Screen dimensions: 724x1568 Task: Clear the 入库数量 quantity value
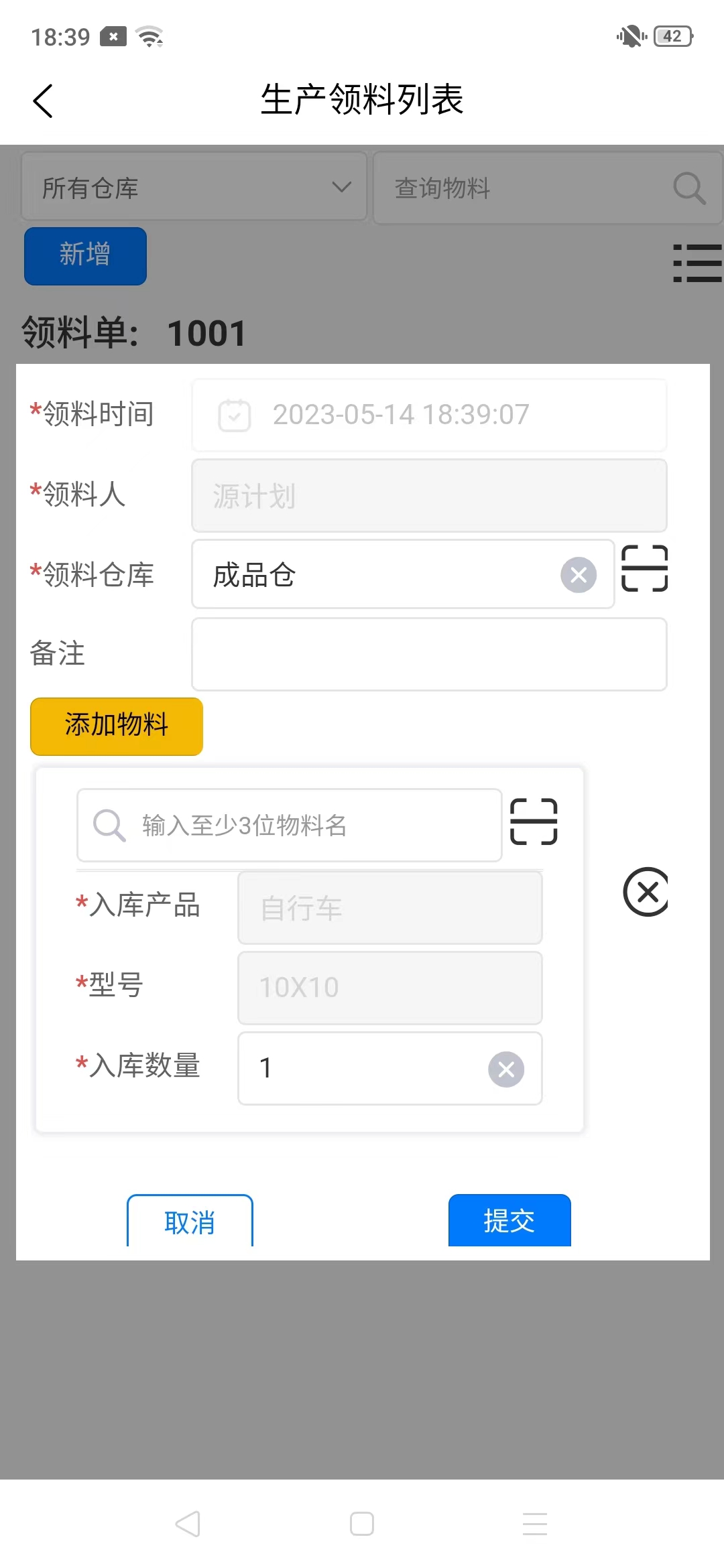click(506, 1069)
